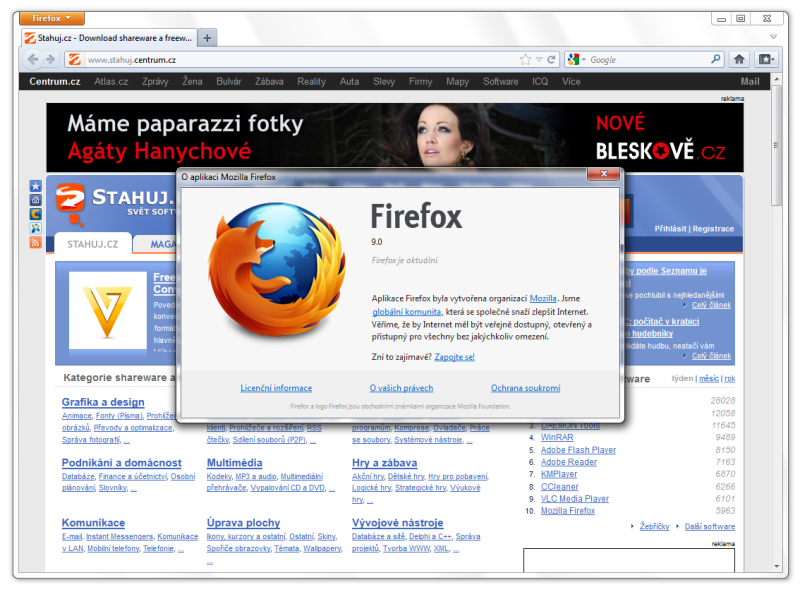Open Podnikání a domácnost category
The image size is (800, 592).
(x=121, y=463)
